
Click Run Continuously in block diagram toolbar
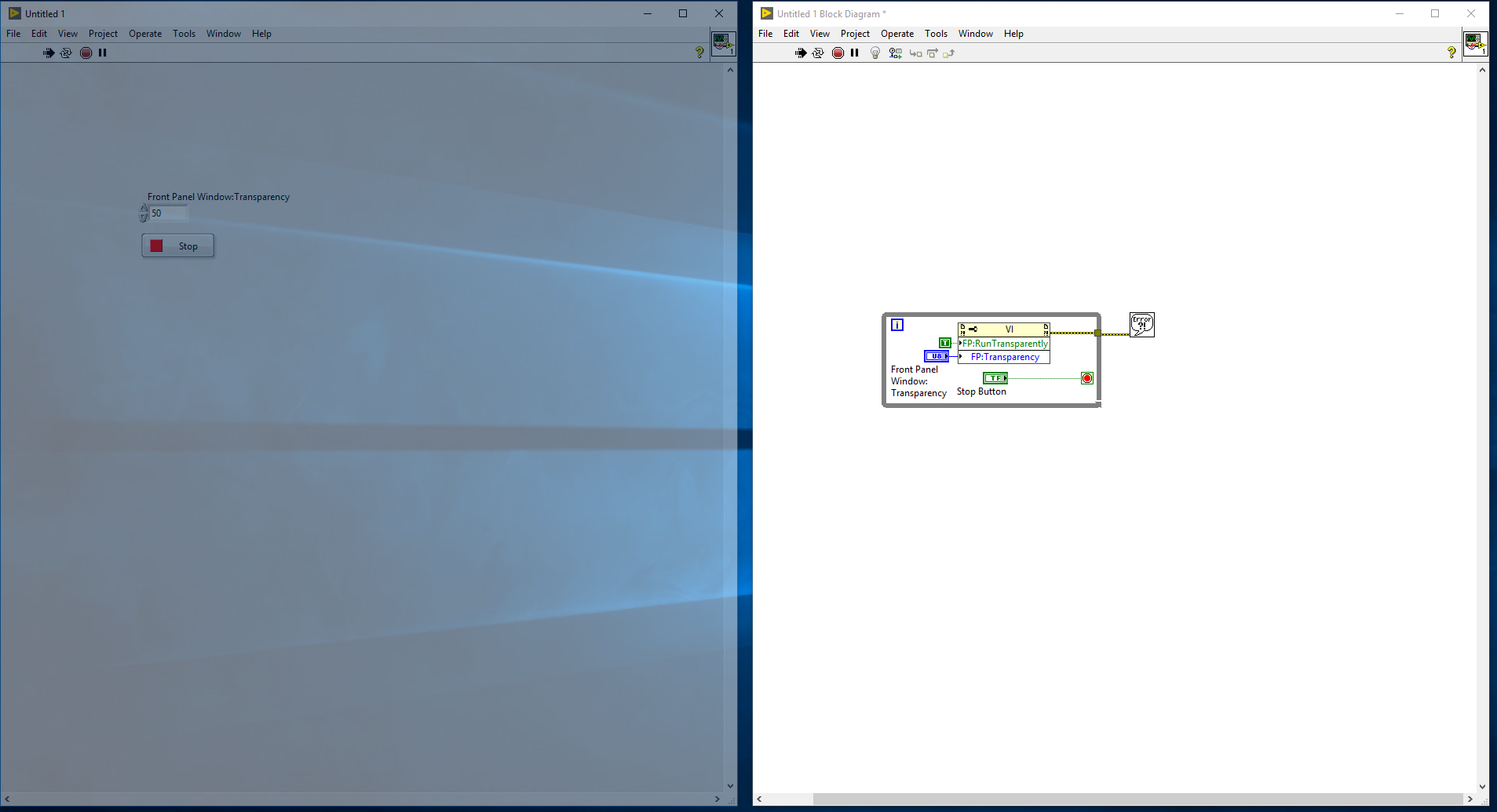coord(818,53)
